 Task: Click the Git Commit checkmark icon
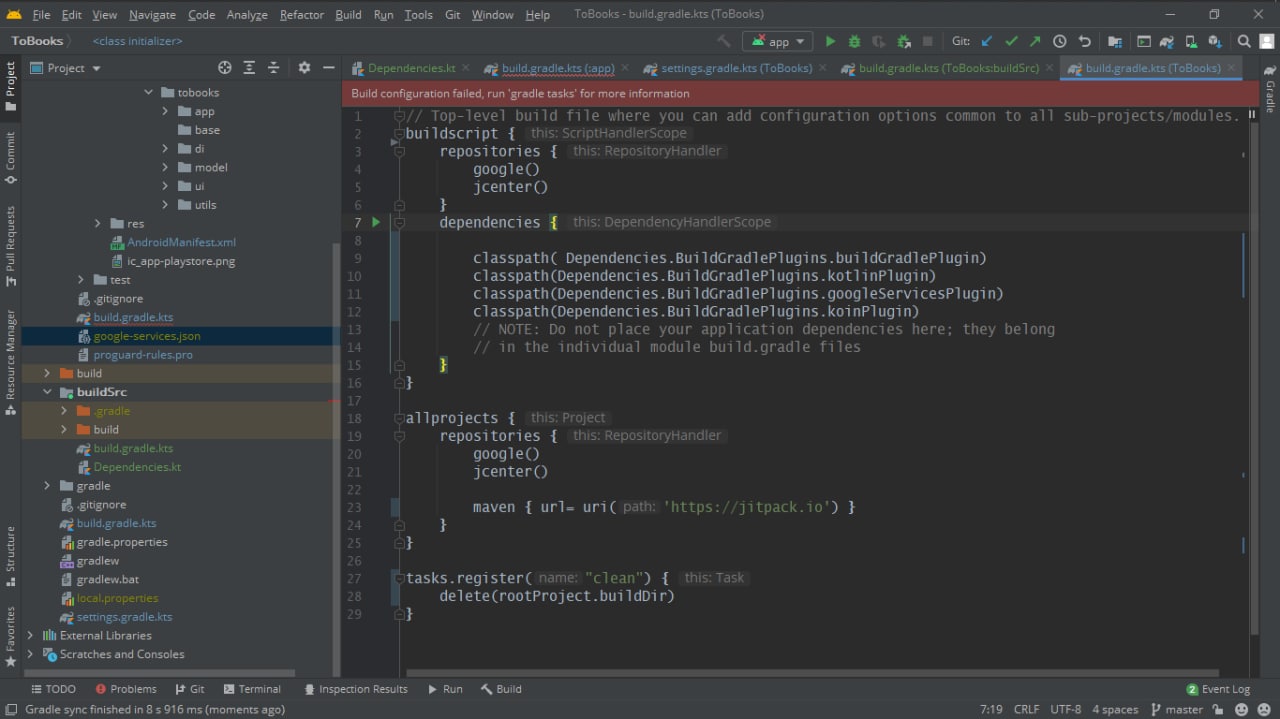(x=1011, y=41)
